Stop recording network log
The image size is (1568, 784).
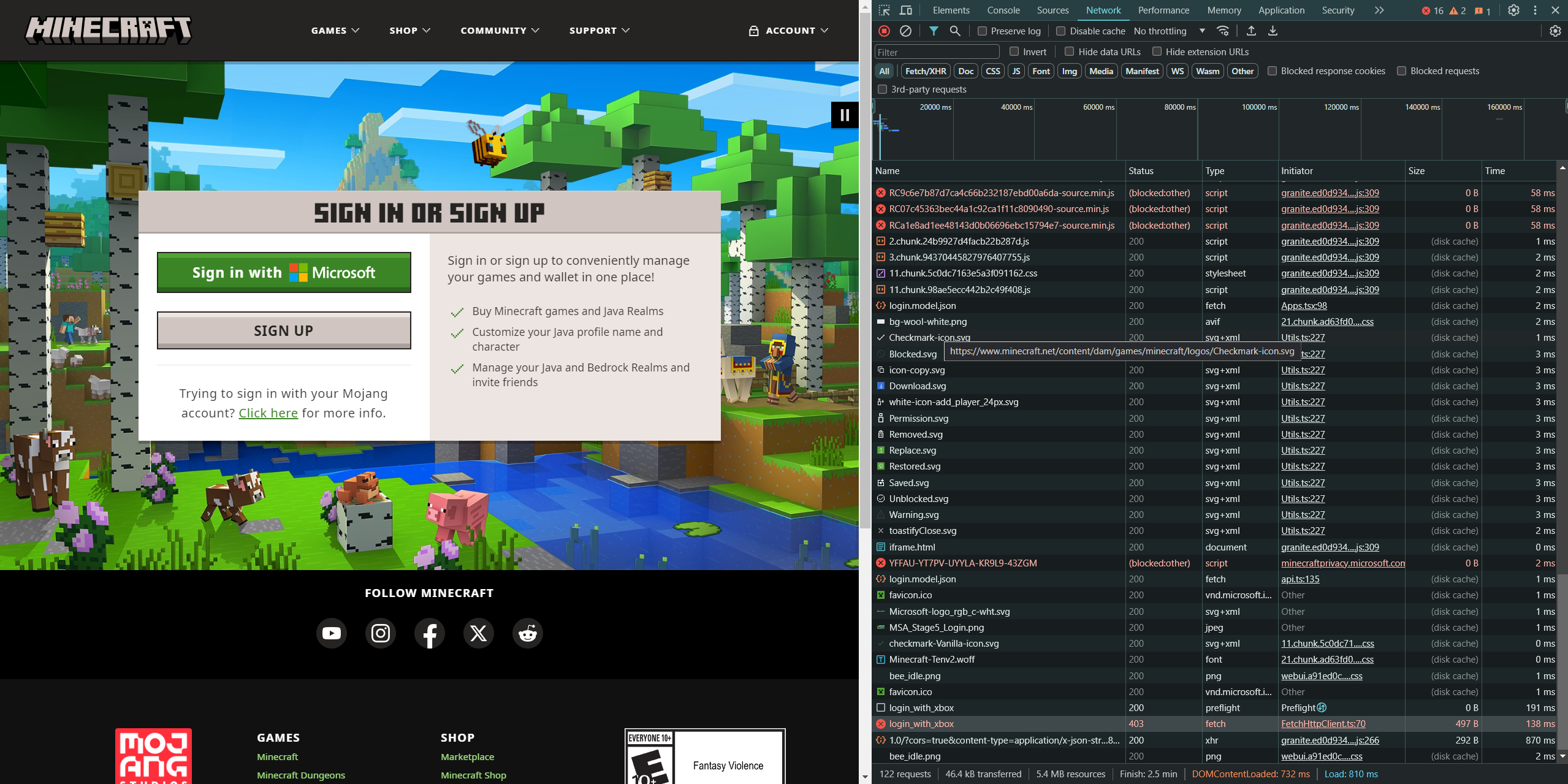point(884,31)
